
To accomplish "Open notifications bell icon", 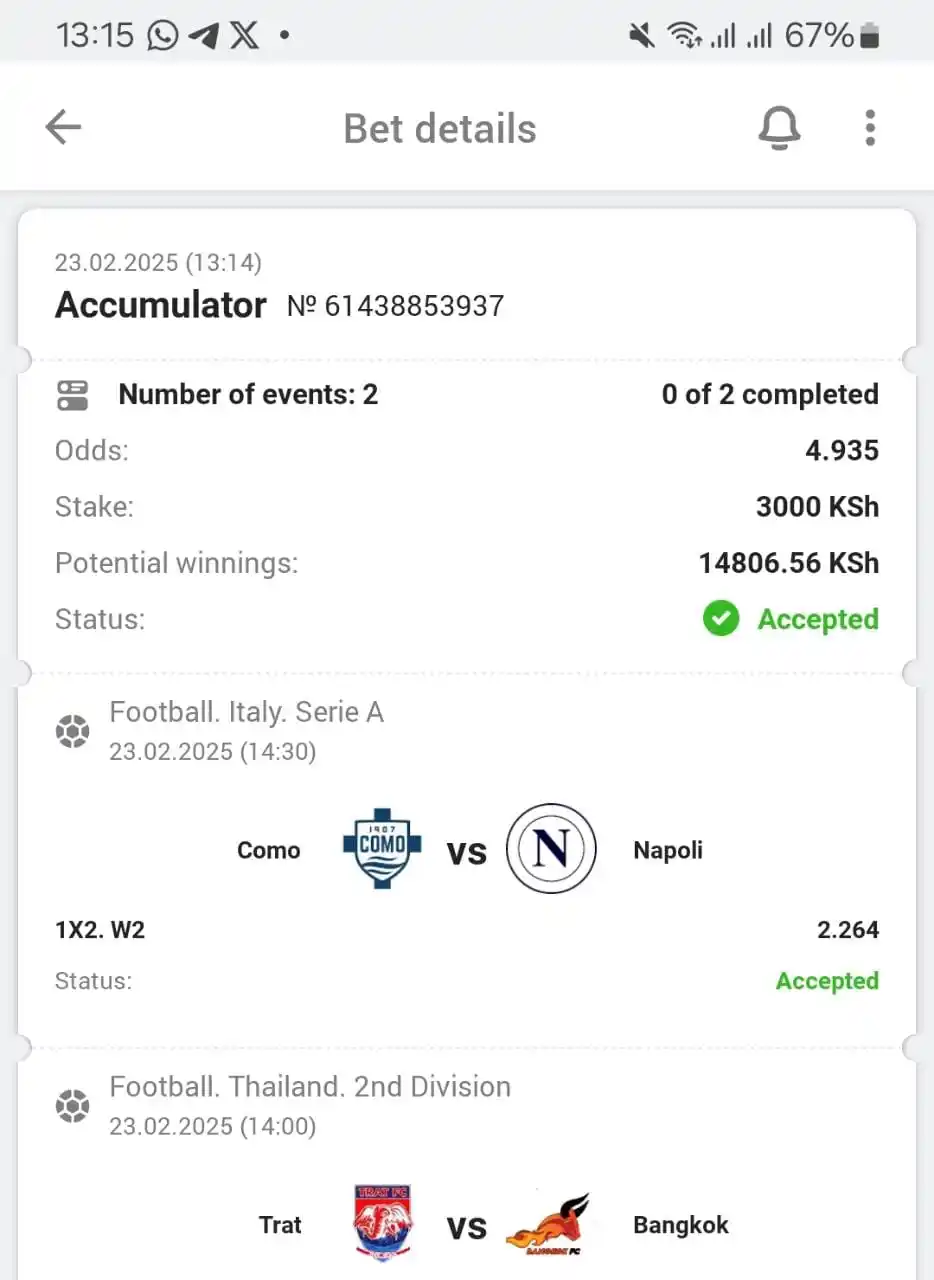I will tap(779, 128).
